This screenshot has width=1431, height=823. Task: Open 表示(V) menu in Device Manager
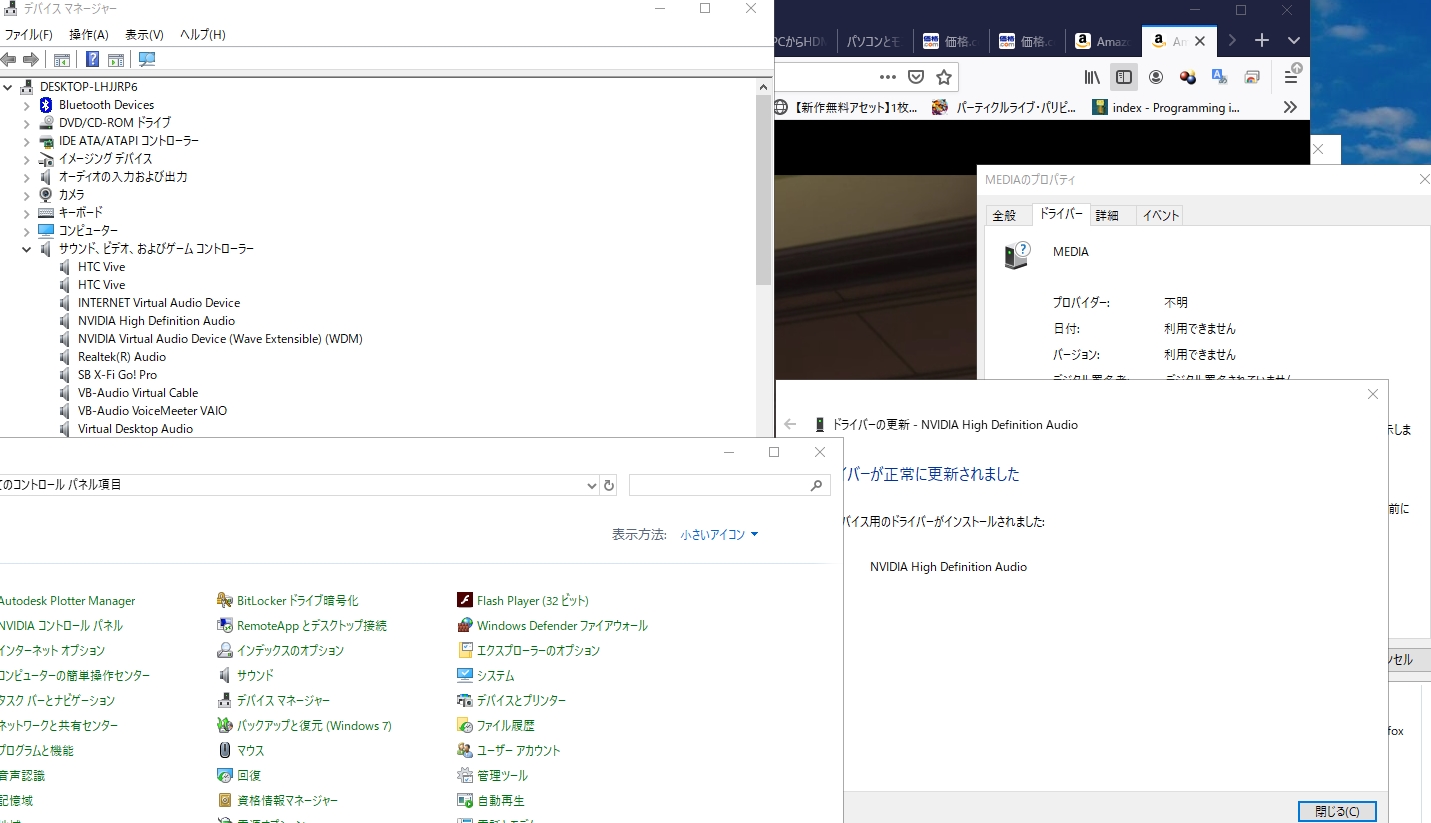coord(144,34)
